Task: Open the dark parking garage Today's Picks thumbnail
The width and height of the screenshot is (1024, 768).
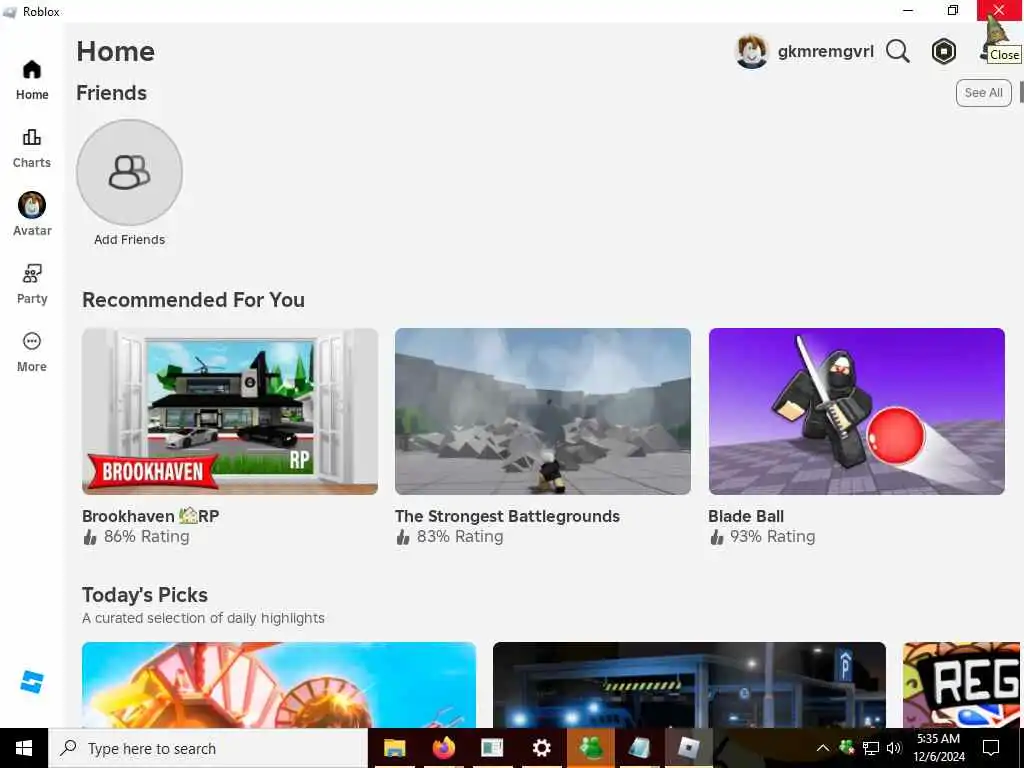Action: (x=689, y=684)
